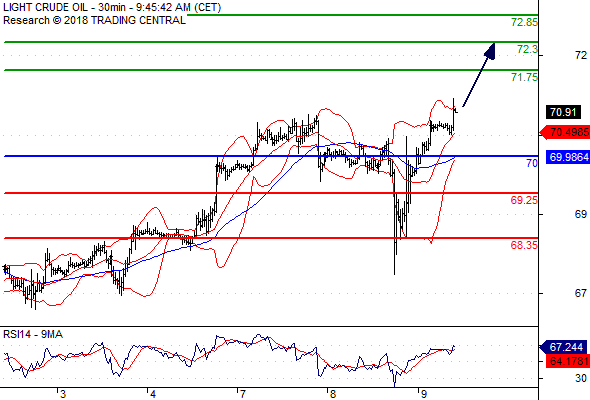Click the date axis label 8
Screen dimensions: 590x400
pos(333,394)
